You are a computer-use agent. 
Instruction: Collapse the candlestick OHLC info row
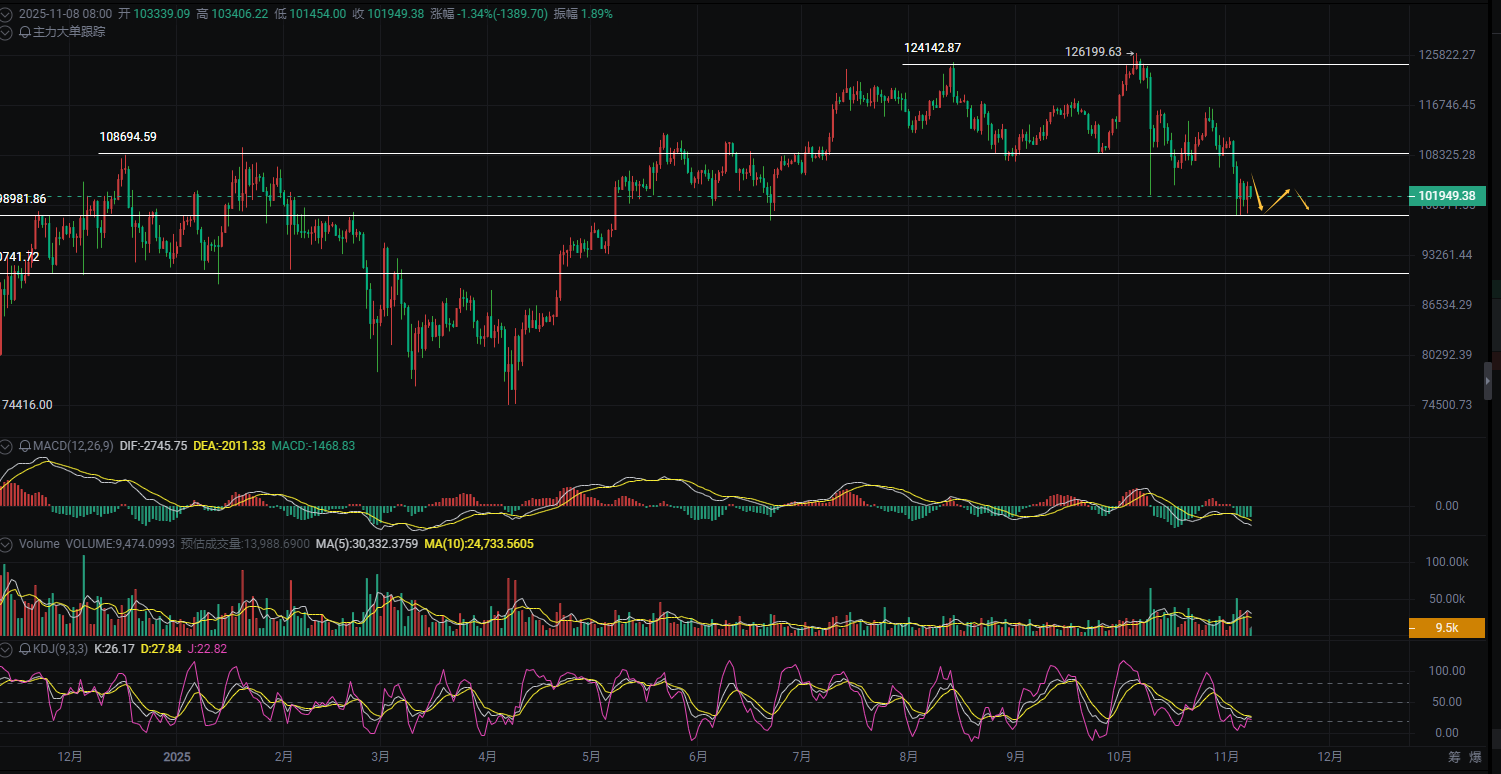pyautogui.click(x=7, y=14)
